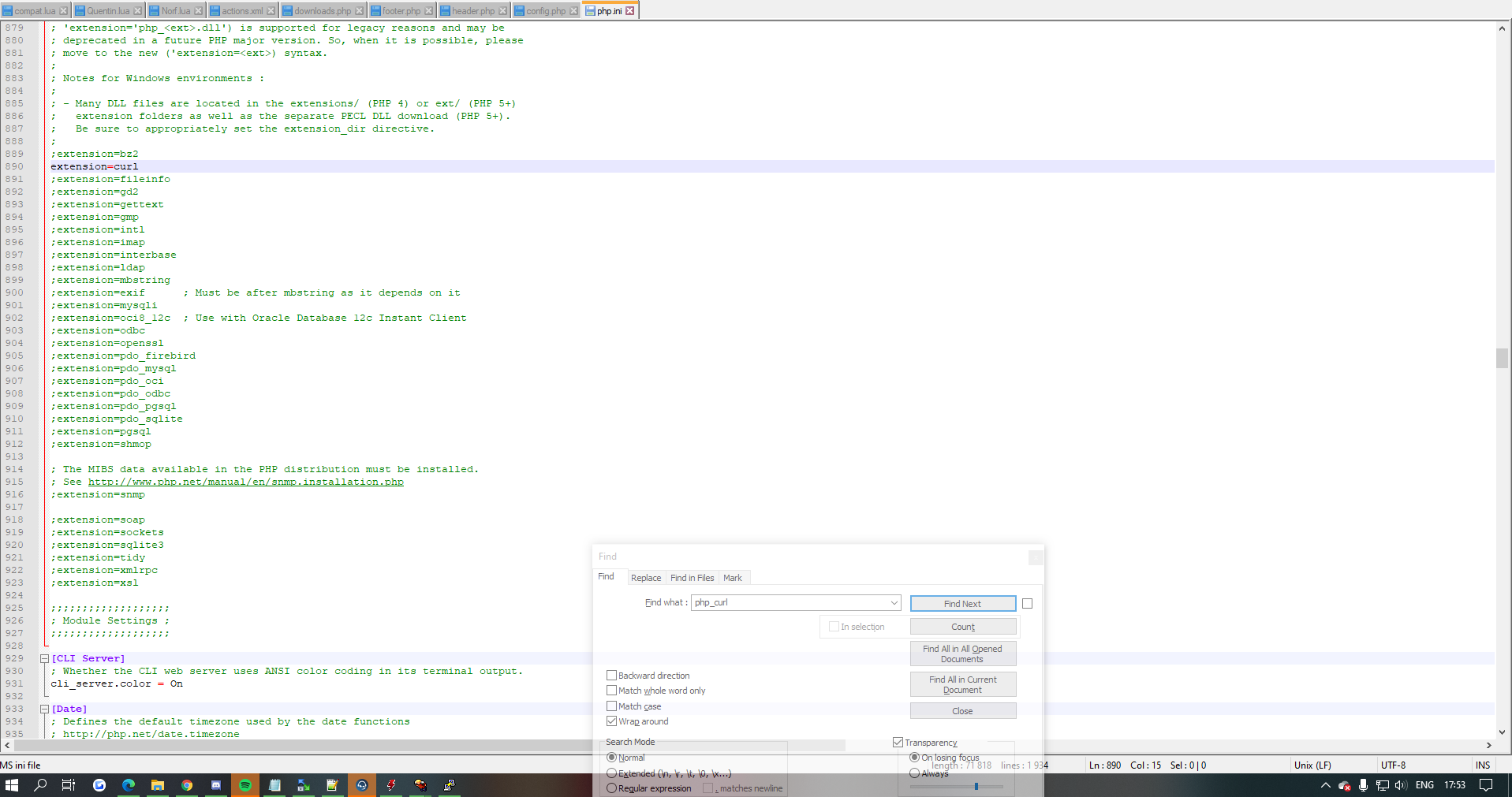Screen dimensions: 1512x797
Task: Click the microphone icon in system tray
Action: [1363, 785]
